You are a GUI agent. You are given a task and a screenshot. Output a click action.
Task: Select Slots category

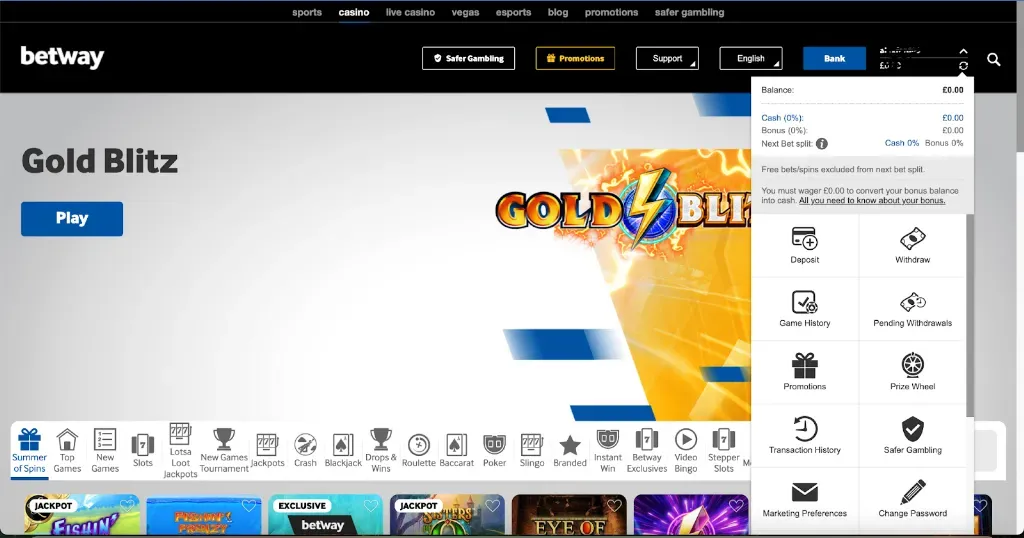[142, 451]
